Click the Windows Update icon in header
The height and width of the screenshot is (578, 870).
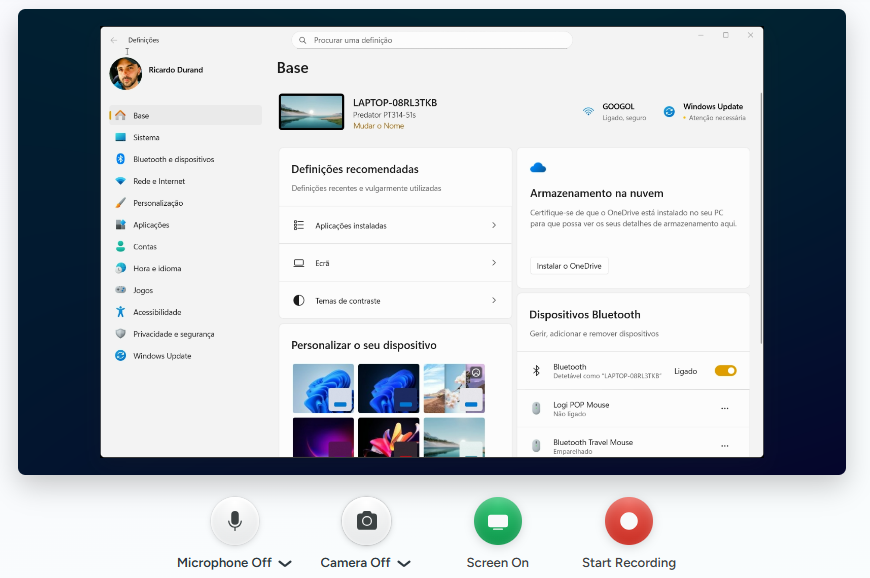669,111
